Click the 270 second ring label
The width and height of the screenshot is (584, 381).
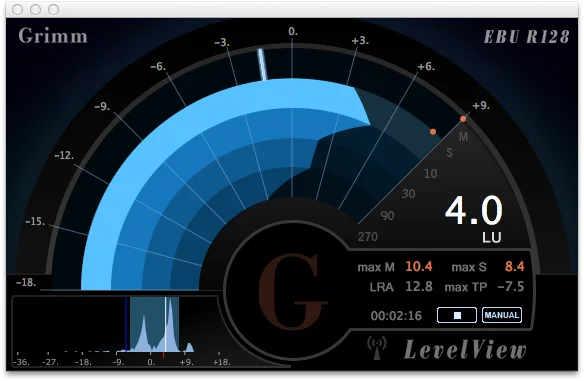coord(368,236)
